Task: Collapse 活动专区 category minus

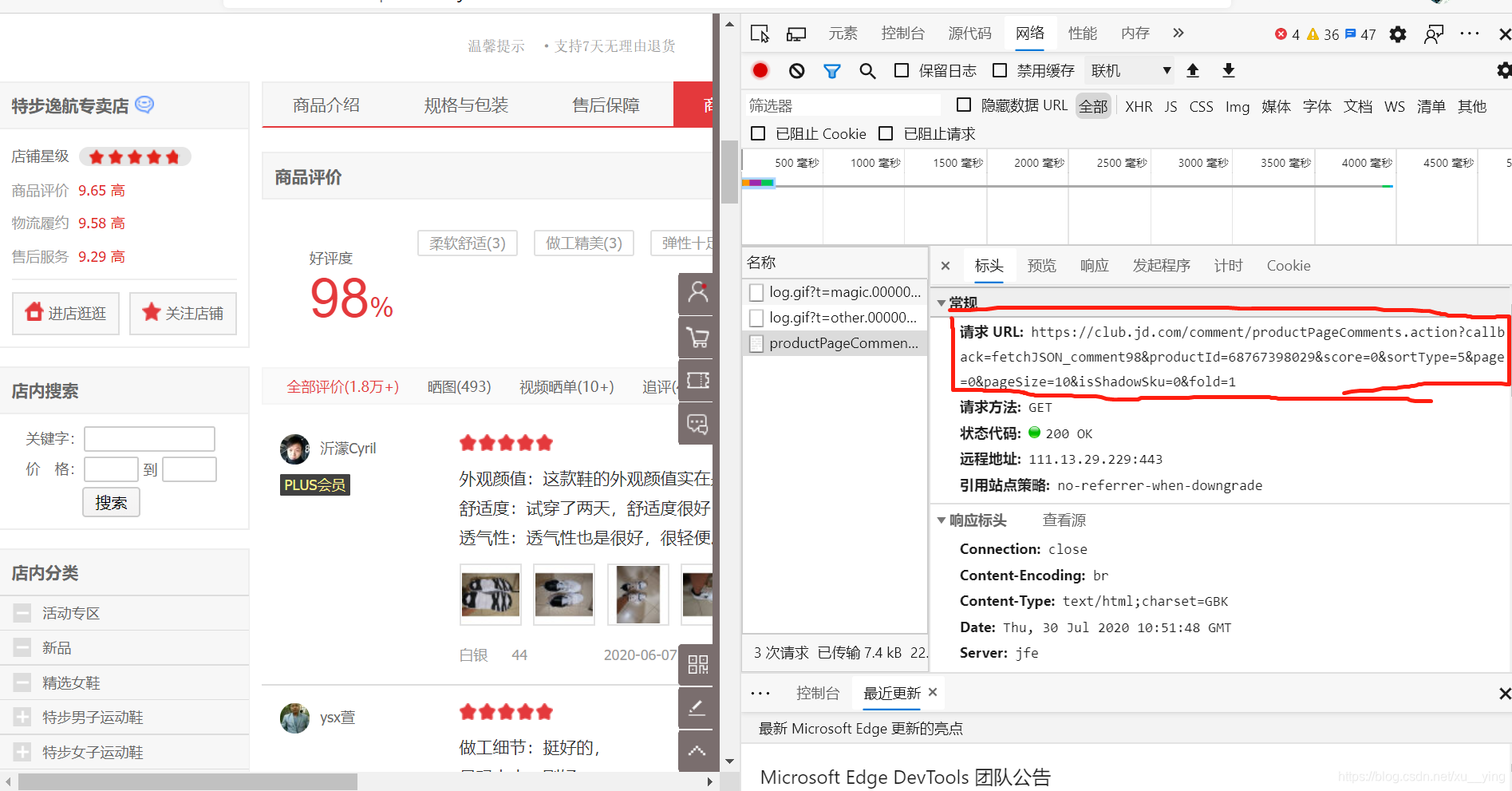Action: coord(22,613)
